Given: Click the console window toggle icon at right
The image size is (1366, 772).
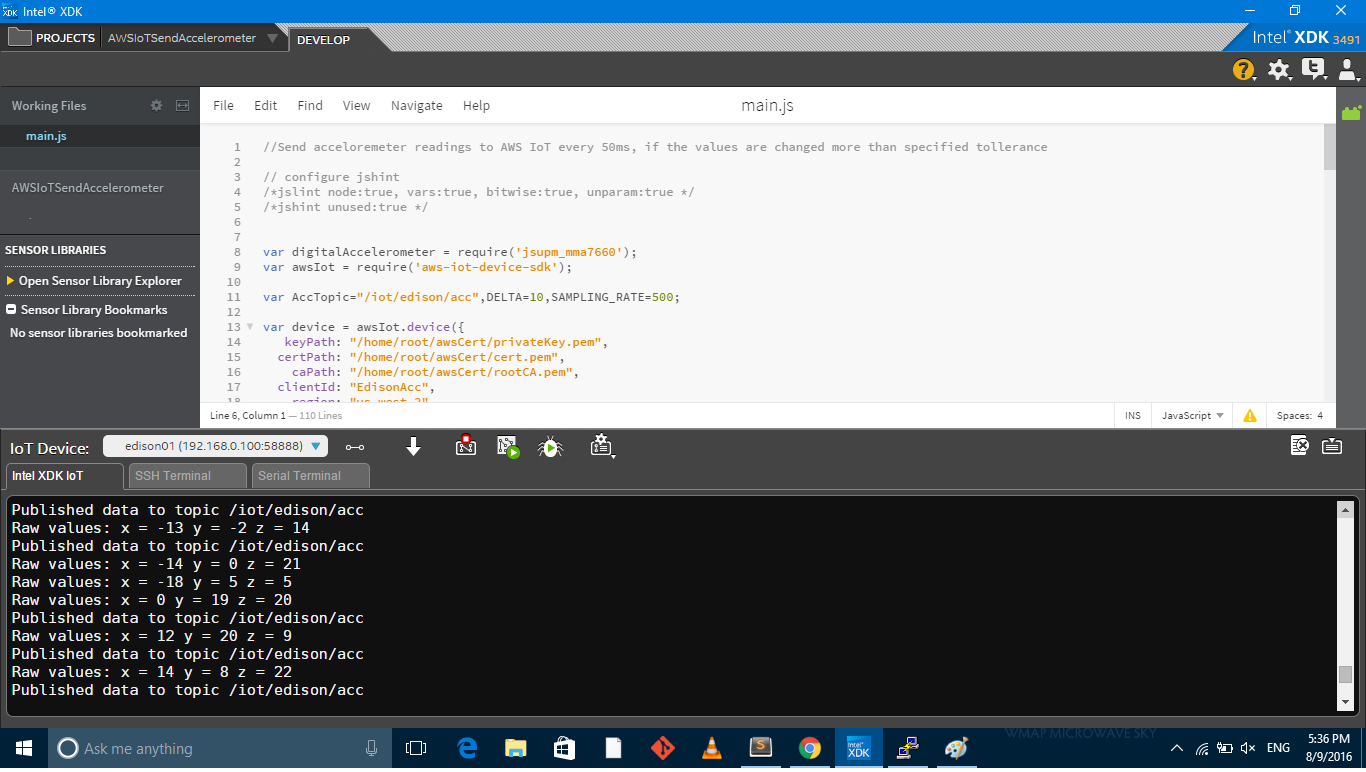Looking at the screenshot, I should (1332, 446).
